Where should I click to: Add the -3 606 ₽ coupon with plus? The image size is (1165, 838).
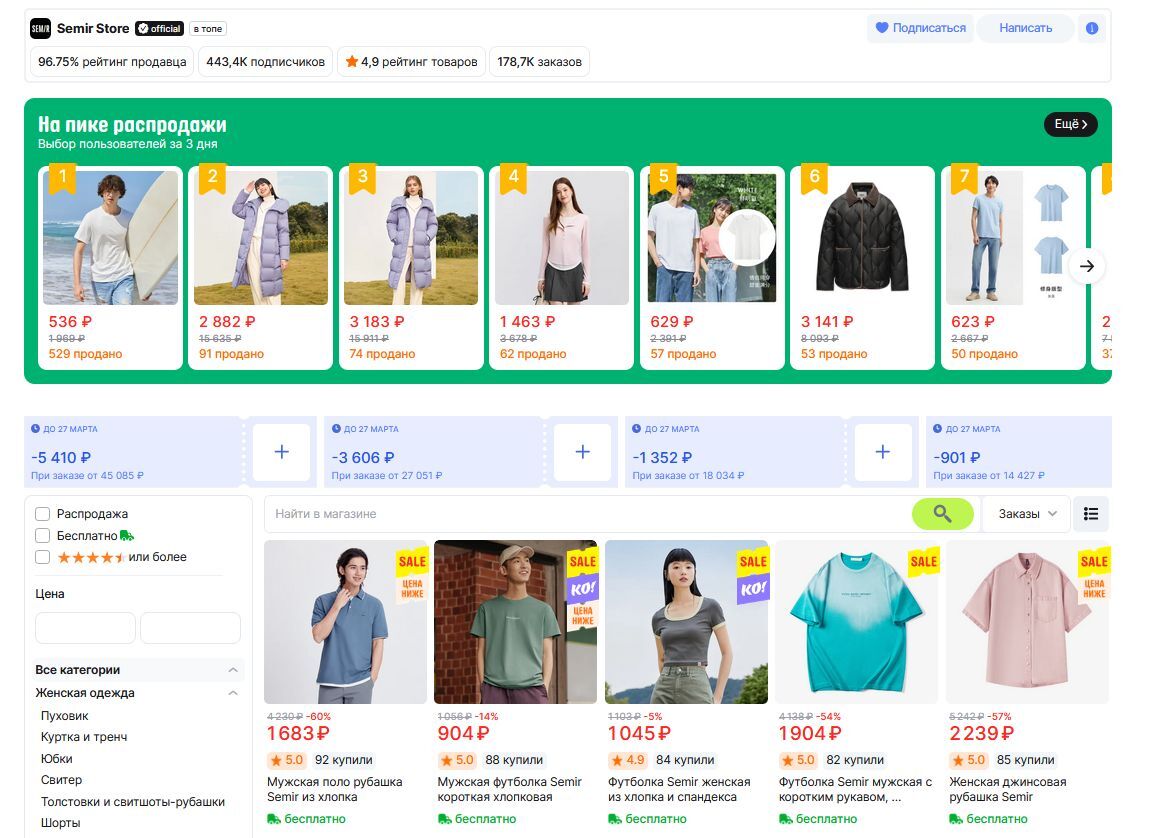[582, 452]
